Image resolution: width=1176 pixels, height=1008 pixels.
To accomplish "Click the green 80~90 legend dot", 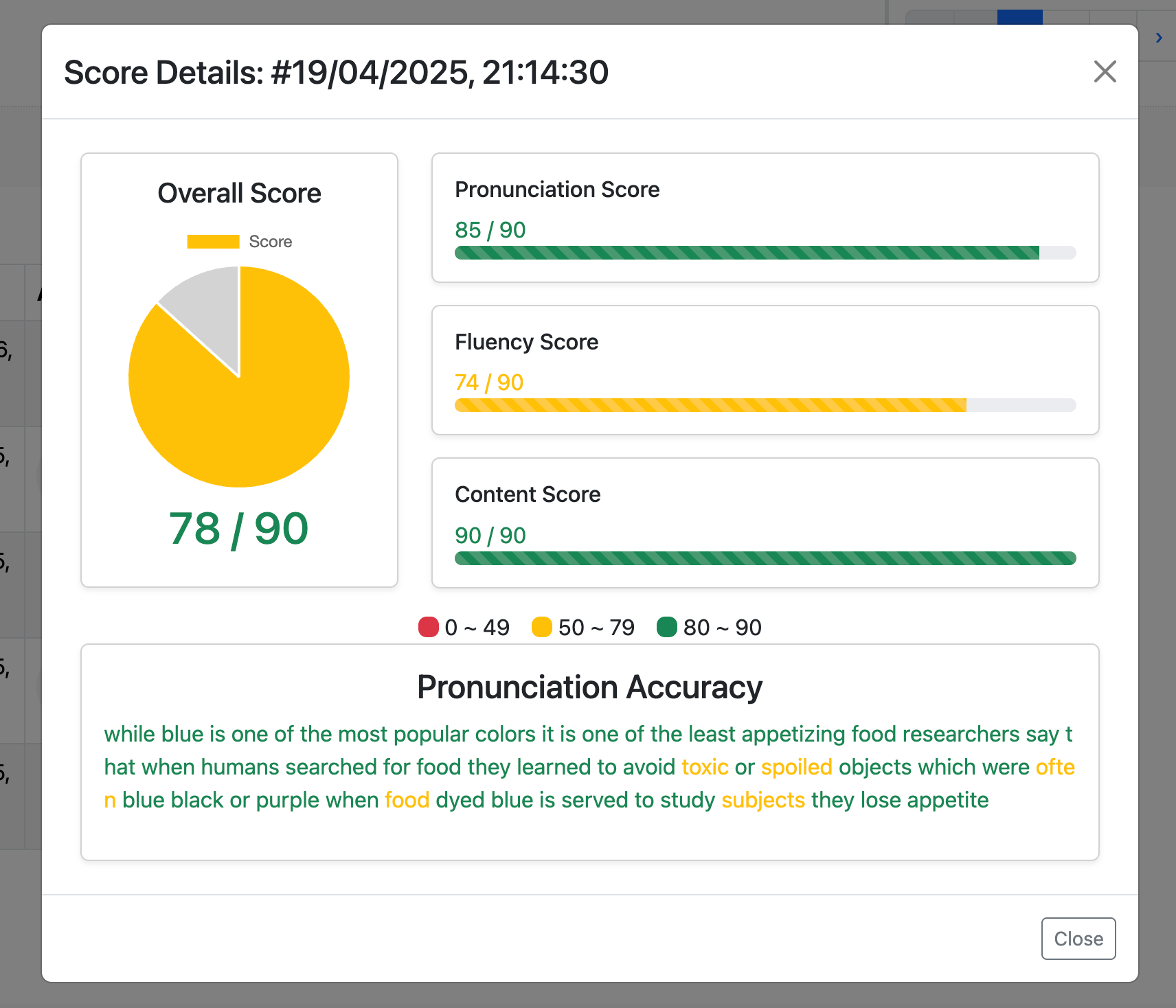I will click(667, 627).
